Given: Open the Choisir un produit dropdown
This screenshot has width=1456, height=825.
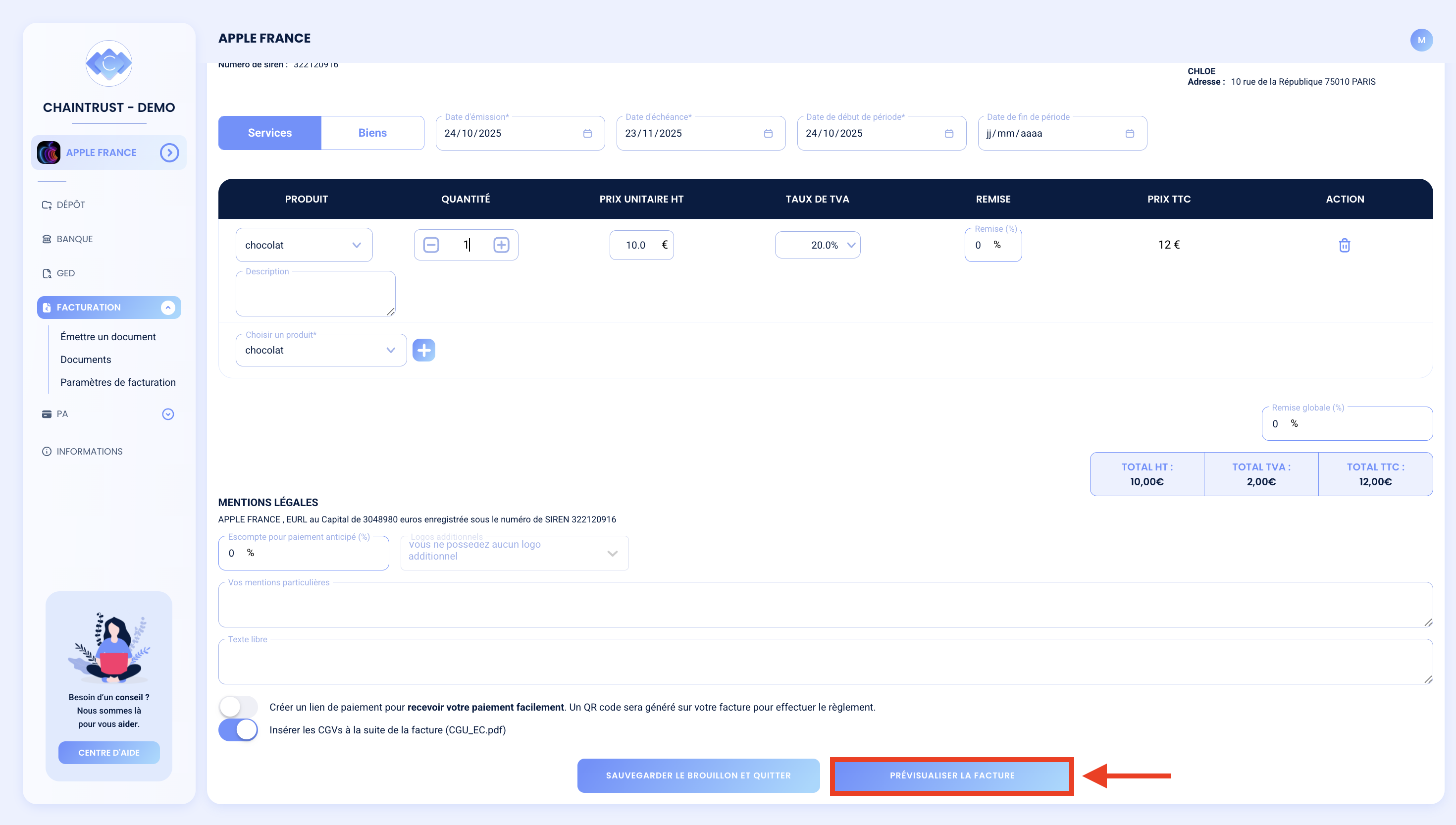Looking at the screenshot, I should [x=321, y=350].
